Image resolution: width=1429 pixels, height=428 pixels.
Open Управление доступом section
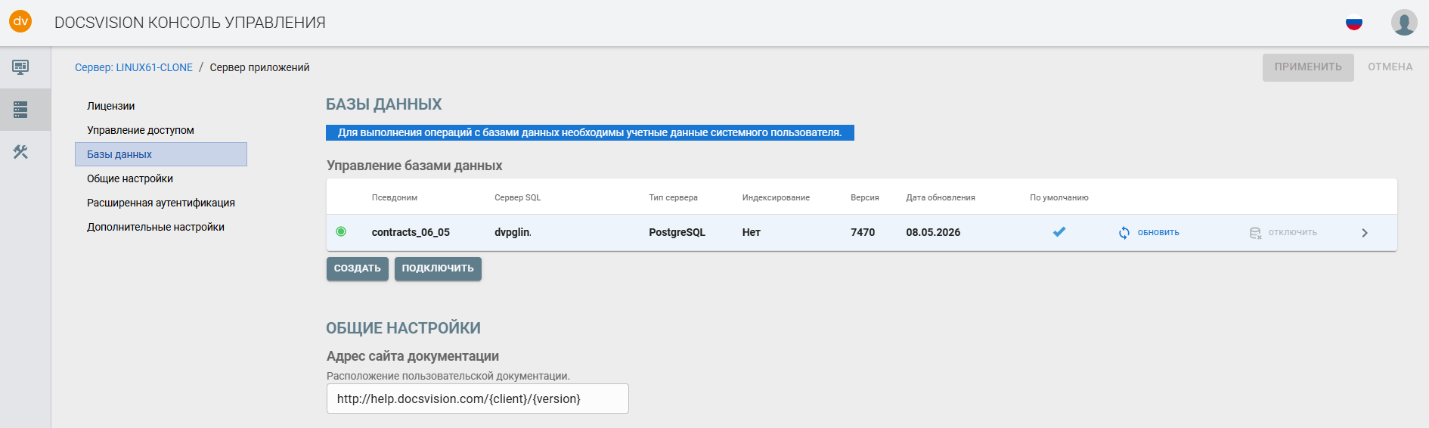coord(140,130)
